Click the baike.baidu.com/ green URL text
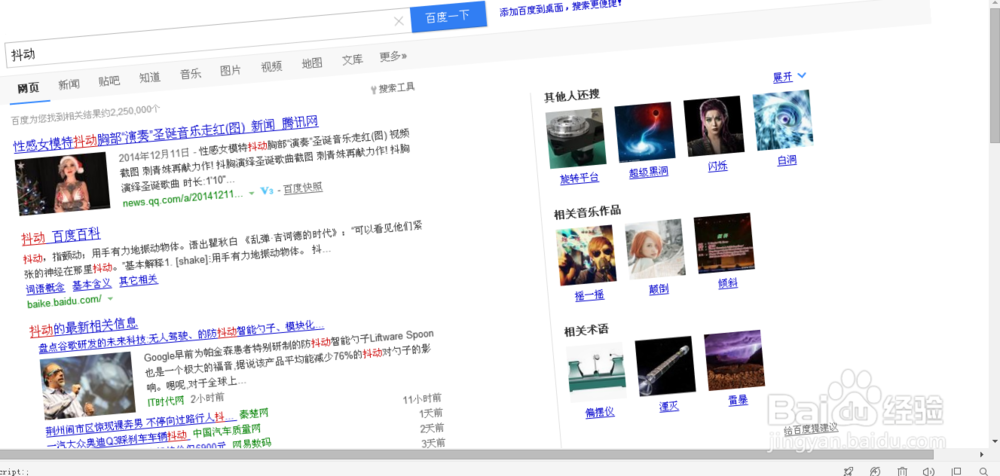Image resolution: width=1000 pixels, height=476 pixels. [x=64, y=301]
